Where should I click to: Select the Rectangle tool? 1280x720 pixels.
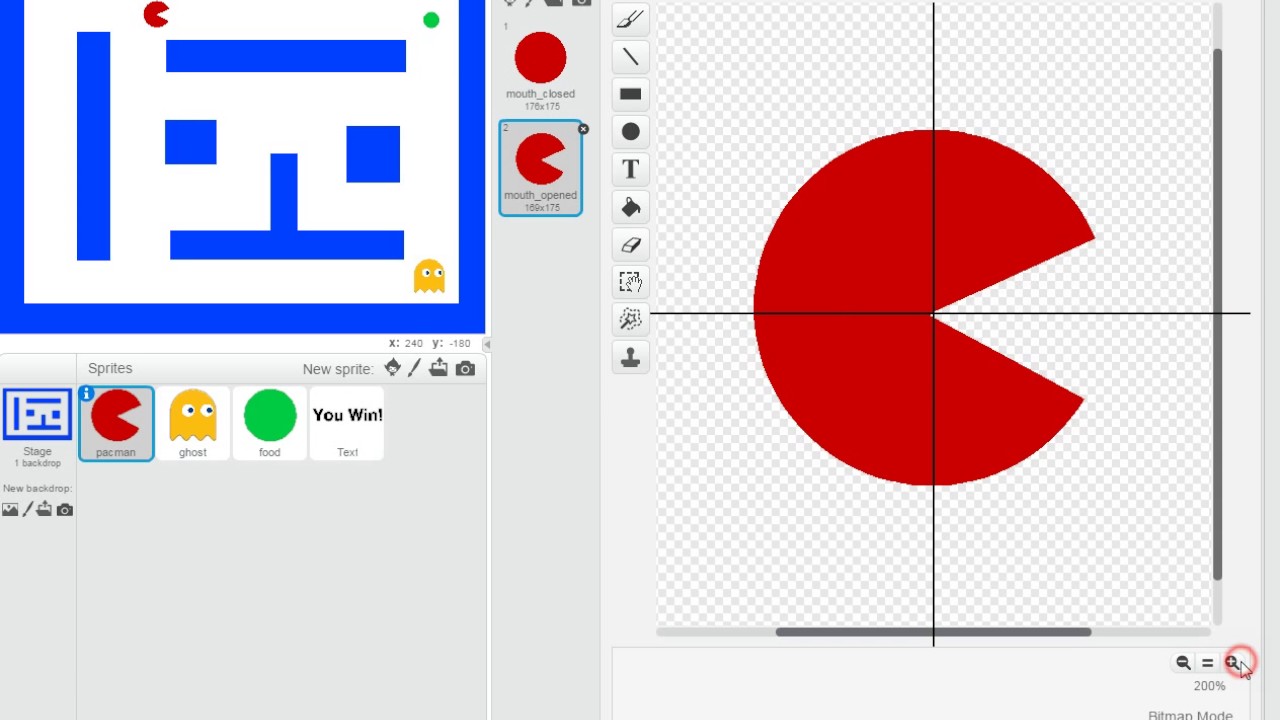click(x=630, y=94)
